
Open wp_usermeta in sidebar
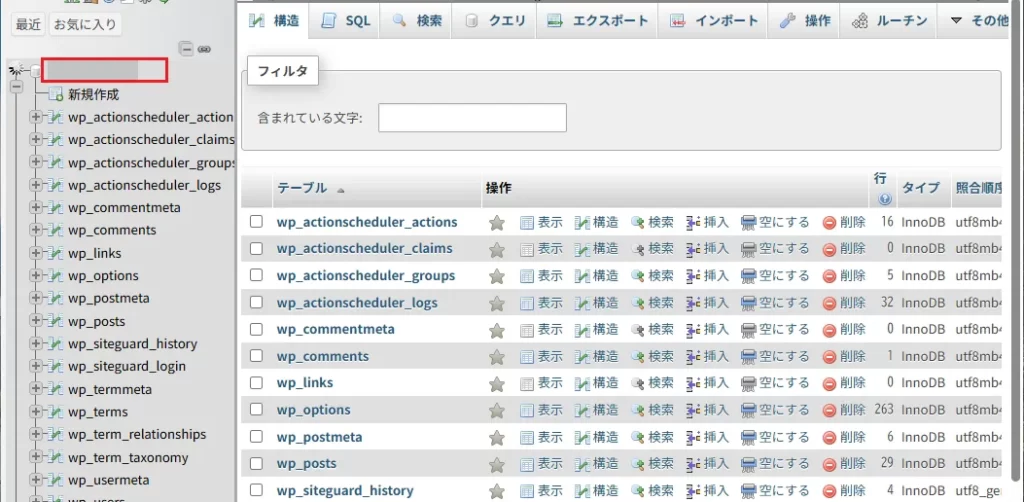[x=108, y=480]
